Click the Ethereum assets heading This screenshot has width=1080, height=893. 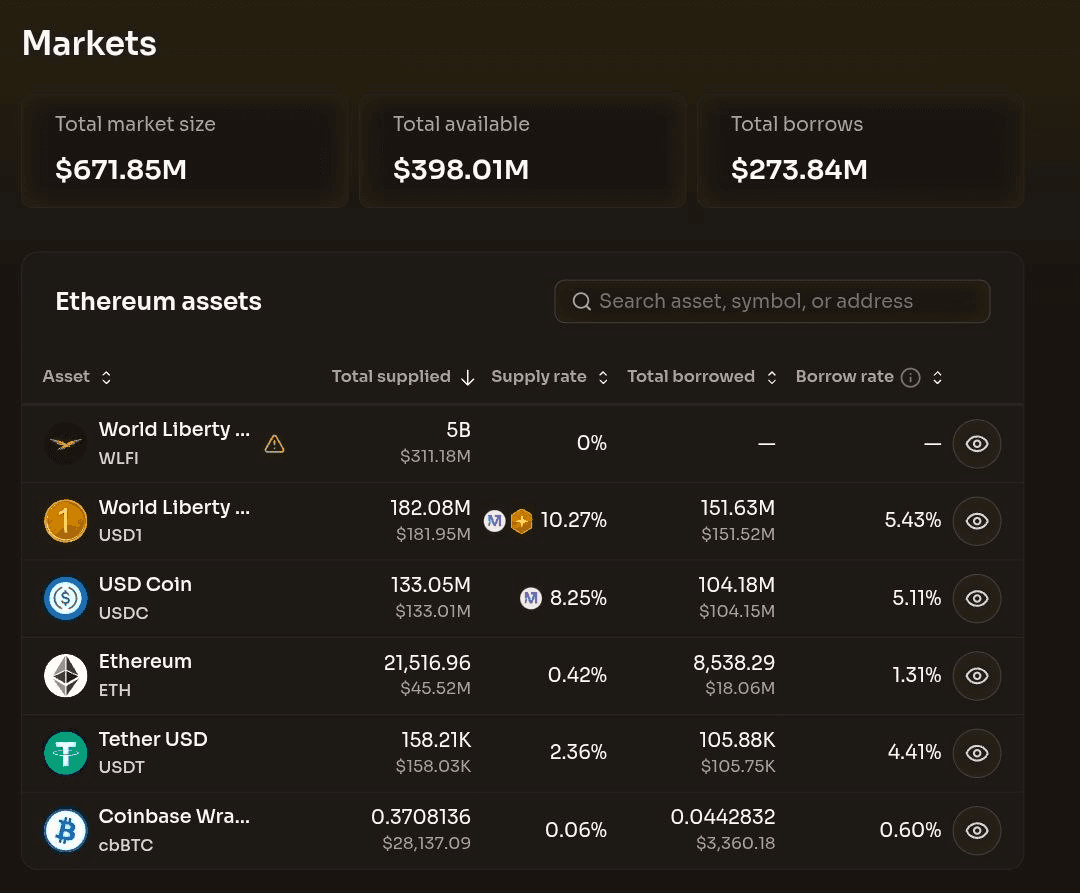click(158, 301)
